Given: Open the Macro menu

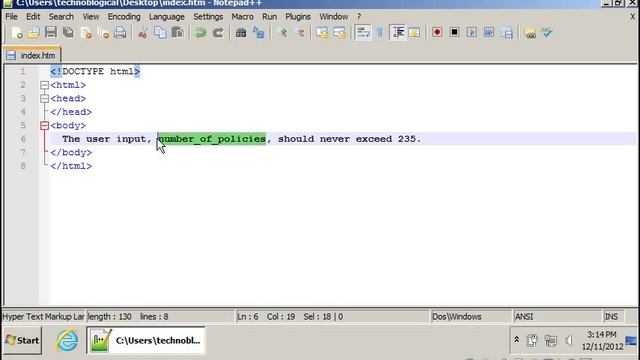Looking at the screenshot, I should pos(242,17).
